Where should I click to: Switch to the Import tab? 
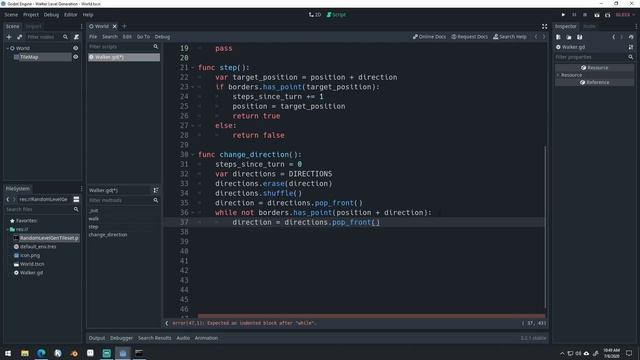pos(33,26)
